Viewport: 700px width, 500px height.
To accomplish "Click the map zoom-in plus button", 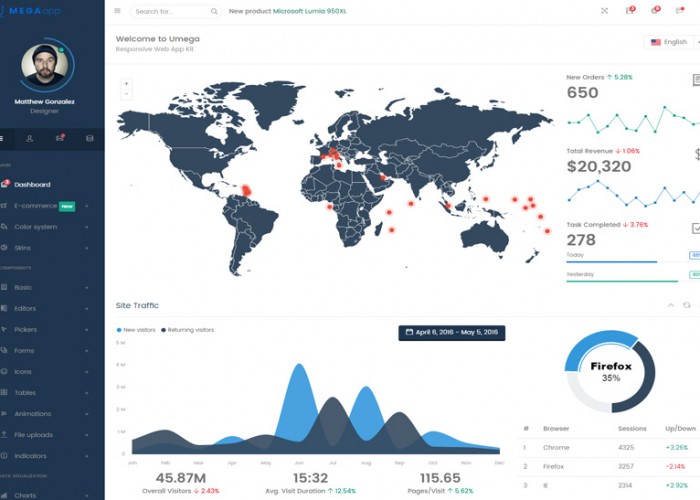I will (x=126, y=83).
